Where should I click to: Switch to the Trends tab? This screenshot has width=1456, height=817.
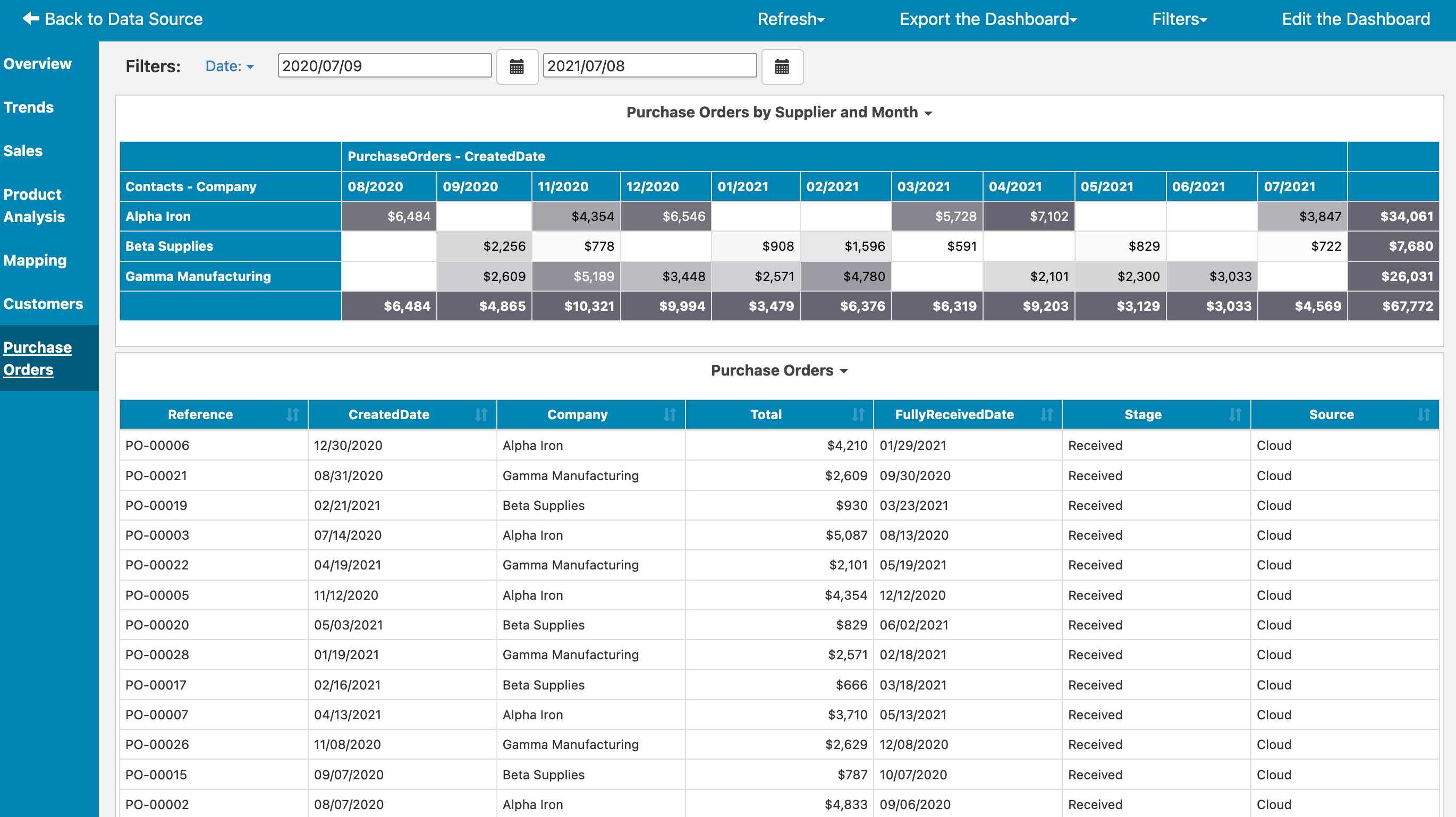click(28, 107)
